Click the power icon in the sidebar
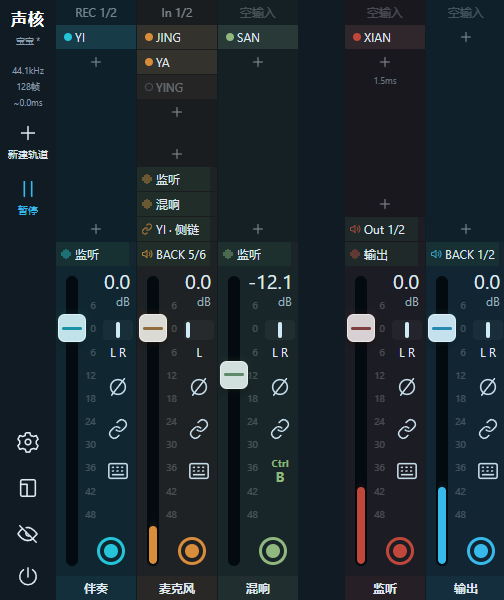 (x=28, y=576)
